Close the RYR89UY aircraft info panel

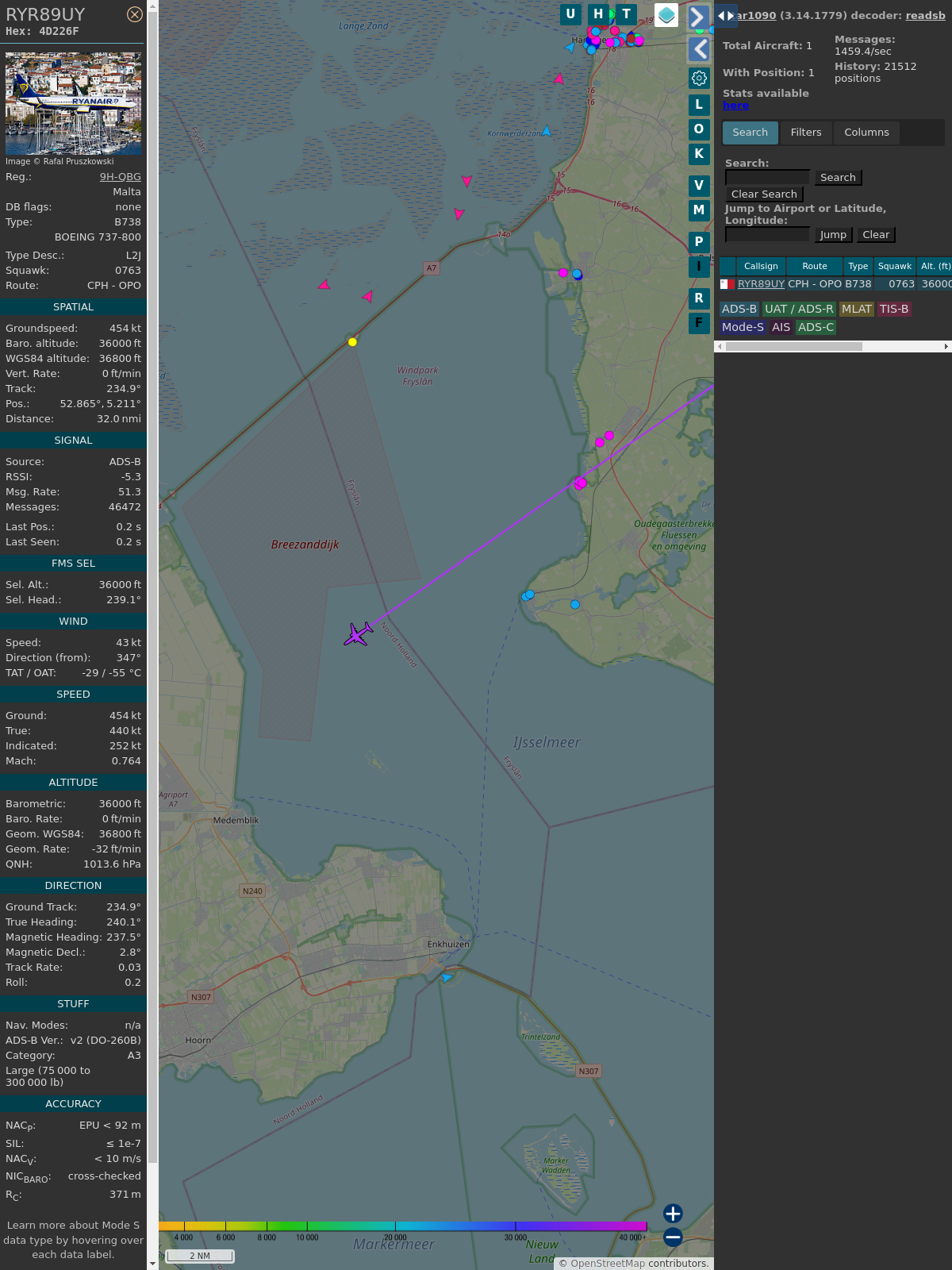[135, 14]
